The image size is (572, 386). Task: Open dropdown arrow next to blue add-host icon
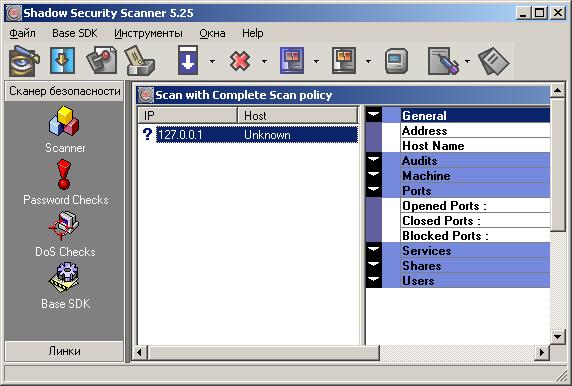point(212,61)
